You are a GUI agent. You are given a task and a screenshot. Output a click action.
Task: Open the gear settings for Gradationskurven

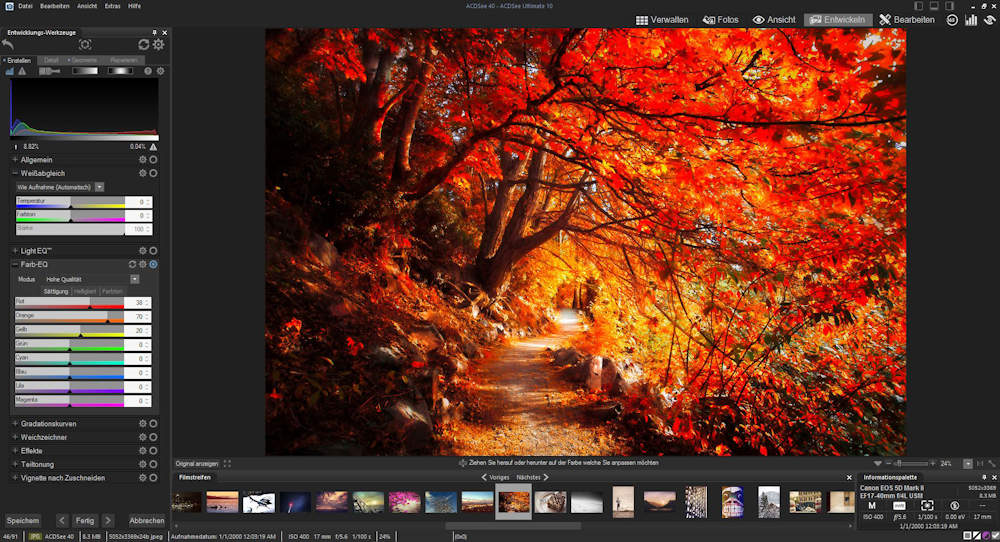click(x=143, y=423)
